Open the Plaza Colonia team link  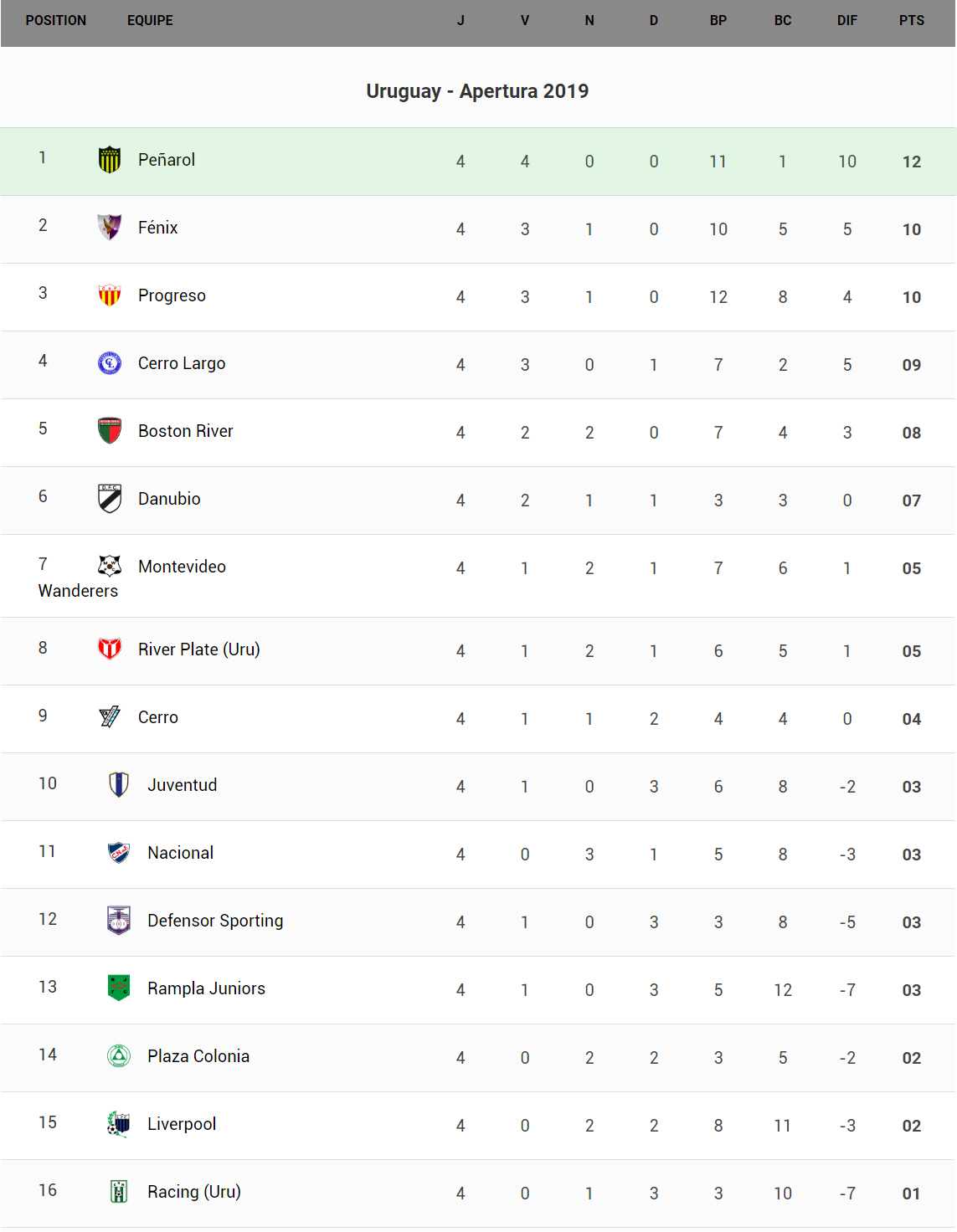pos(198,1056)
